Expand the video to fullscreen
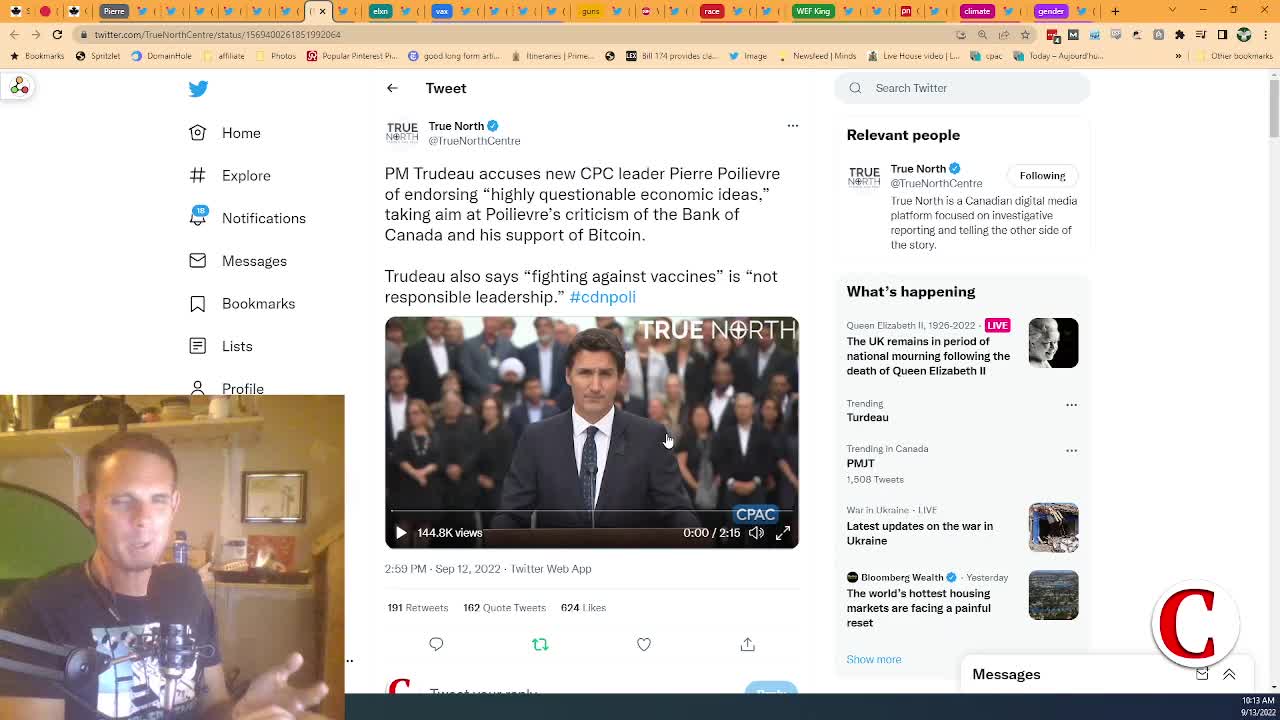 coord(783,533)
